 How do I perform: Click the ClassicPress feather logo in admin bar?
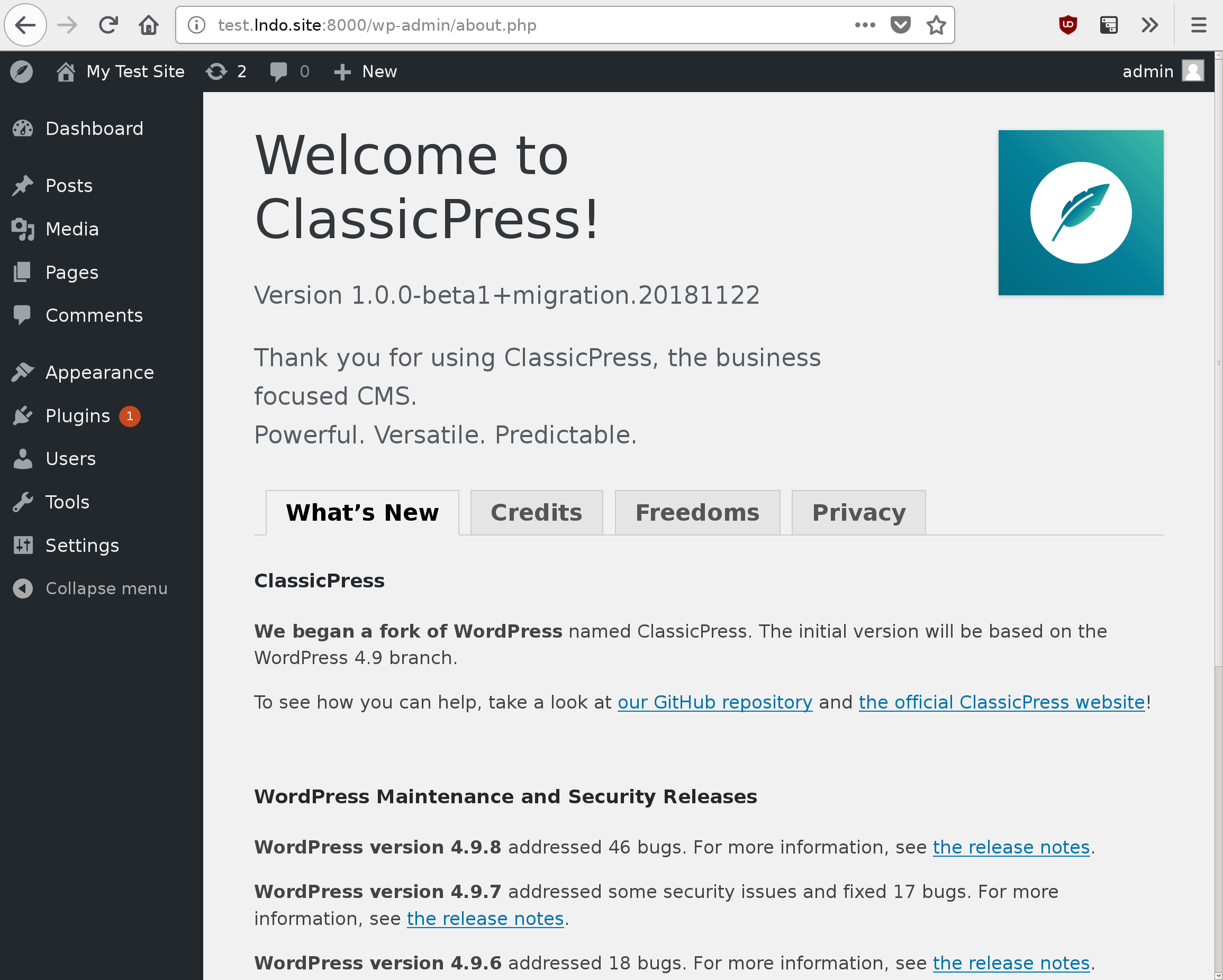pyautogui.click(x=22, y=71)
